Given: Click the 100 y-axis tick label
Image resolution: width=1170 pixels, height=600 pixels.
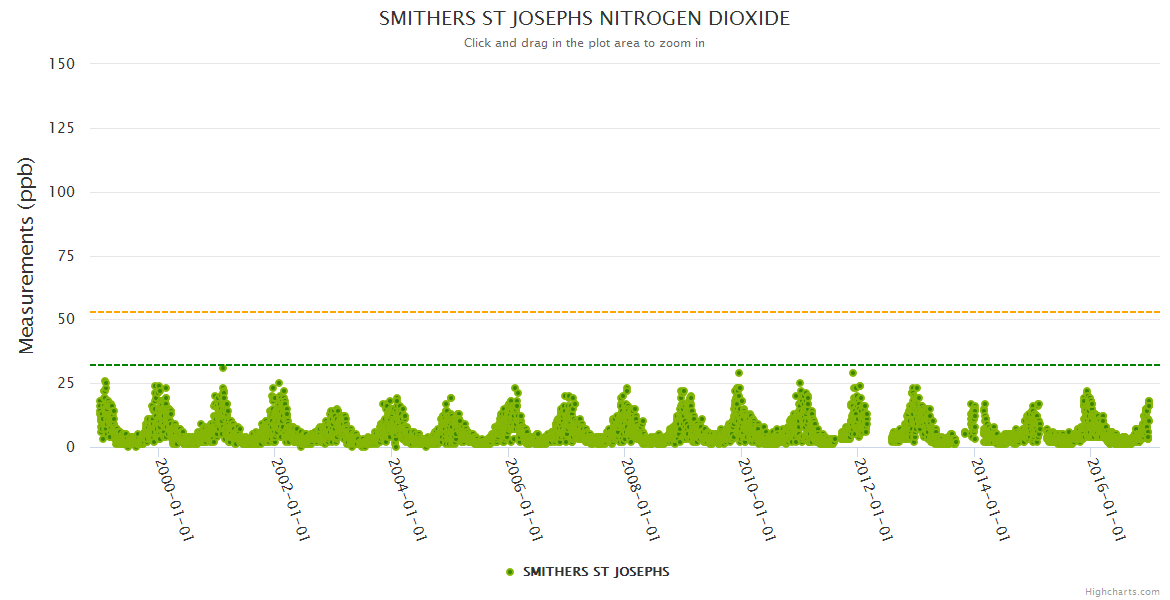Looking at the screenshot, I should click(61, 192).
